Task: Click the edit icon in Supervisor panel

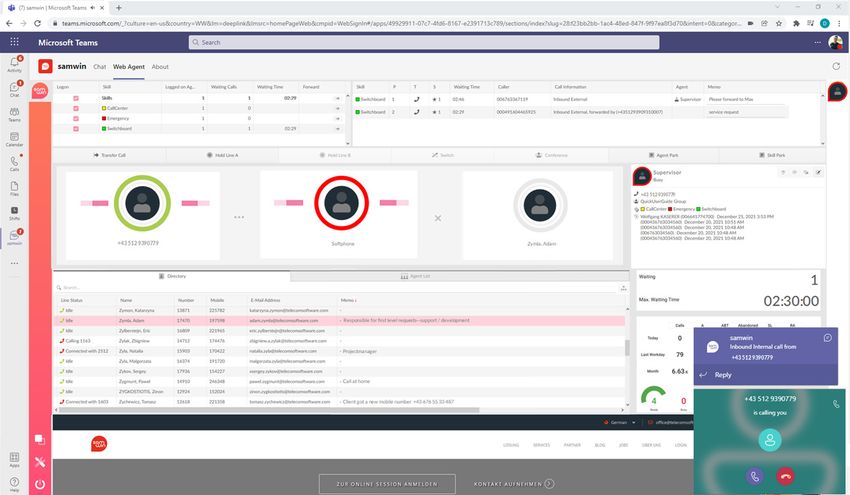Action: pos(818,172)
